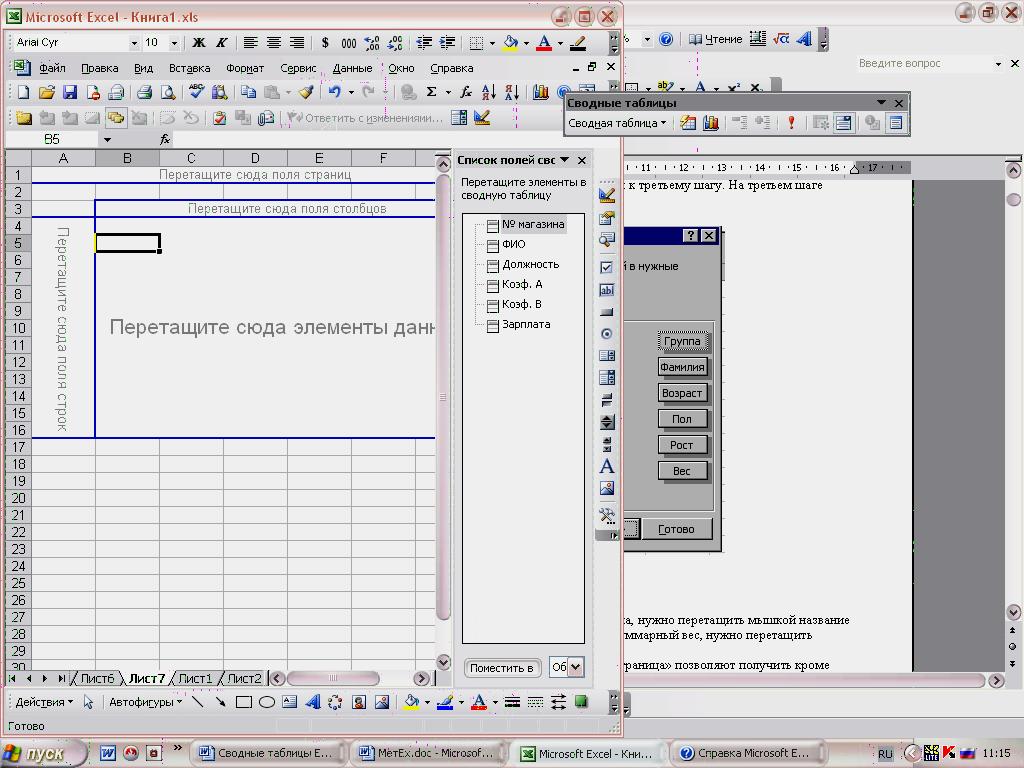Sort descending Я to А
The image size is (1024, 768).
pyautogui.click(x=512, y=92)
